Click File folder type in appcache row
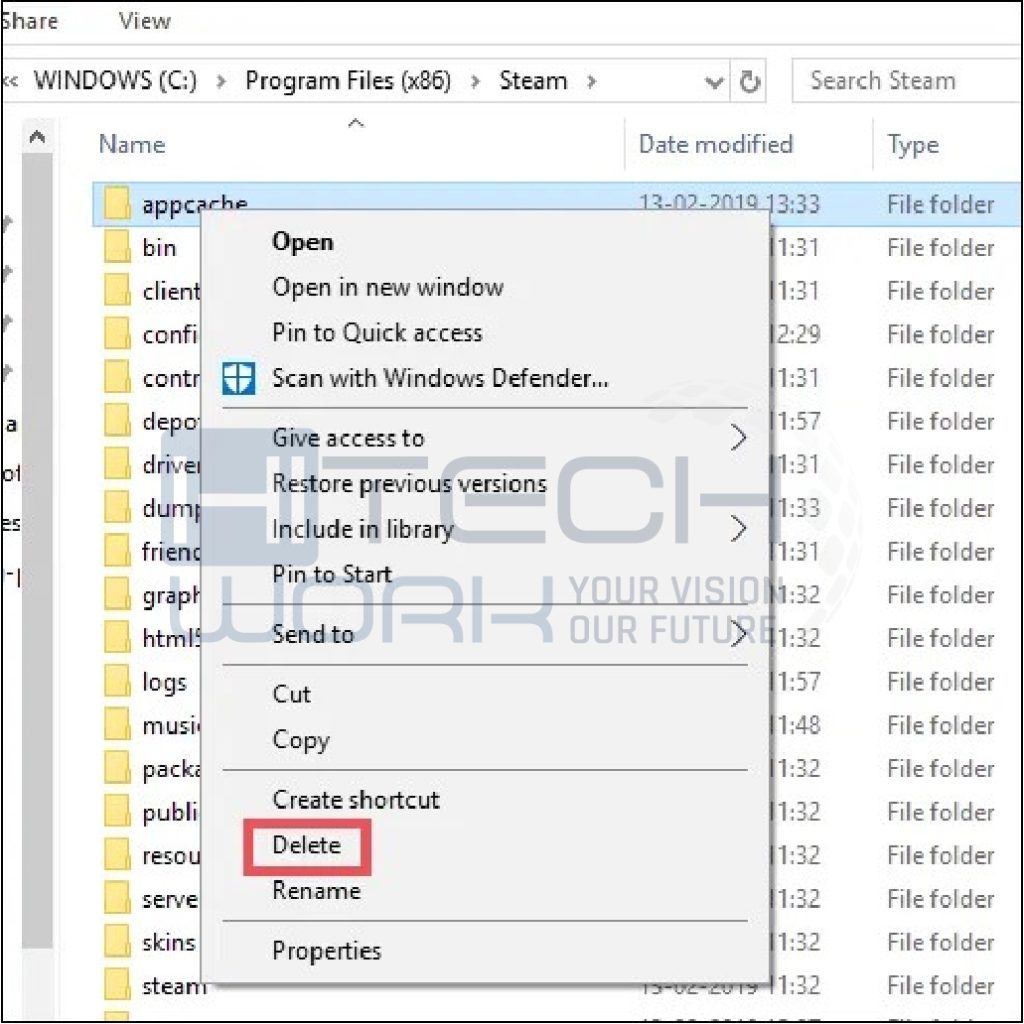 940,204
